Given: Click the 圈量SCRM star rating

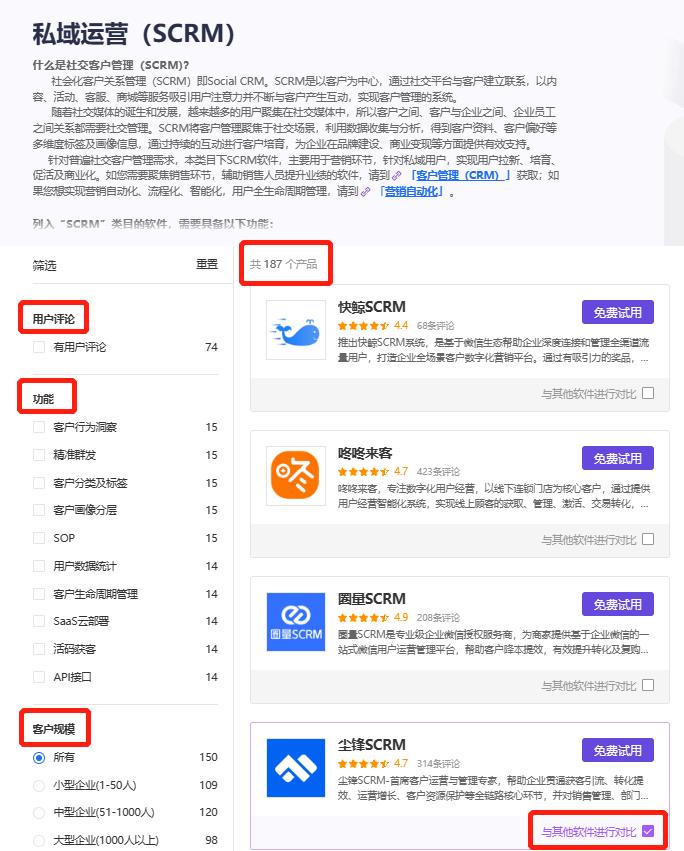Looking at the screenshot, I should point(363,618).
